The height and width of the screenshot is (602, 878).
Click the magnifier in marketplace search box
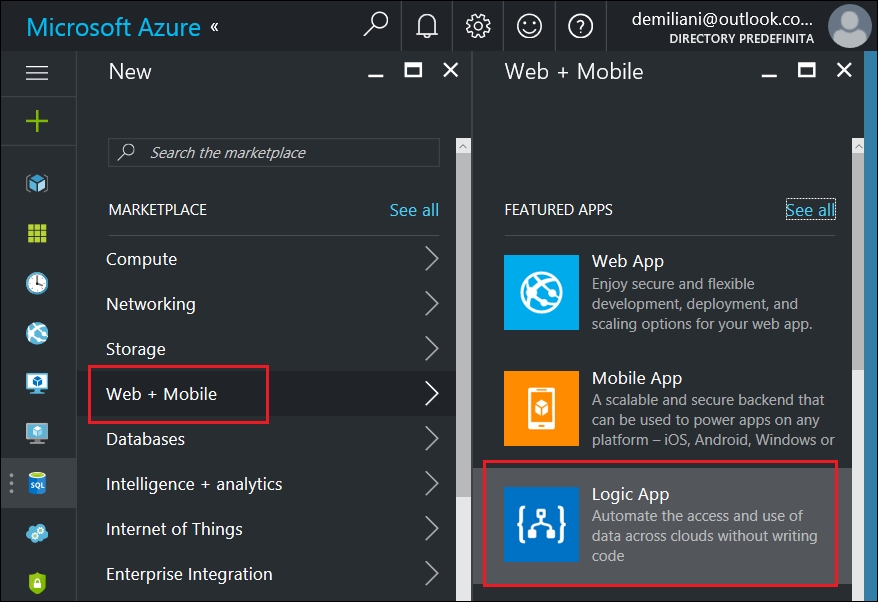coord(126,152)
